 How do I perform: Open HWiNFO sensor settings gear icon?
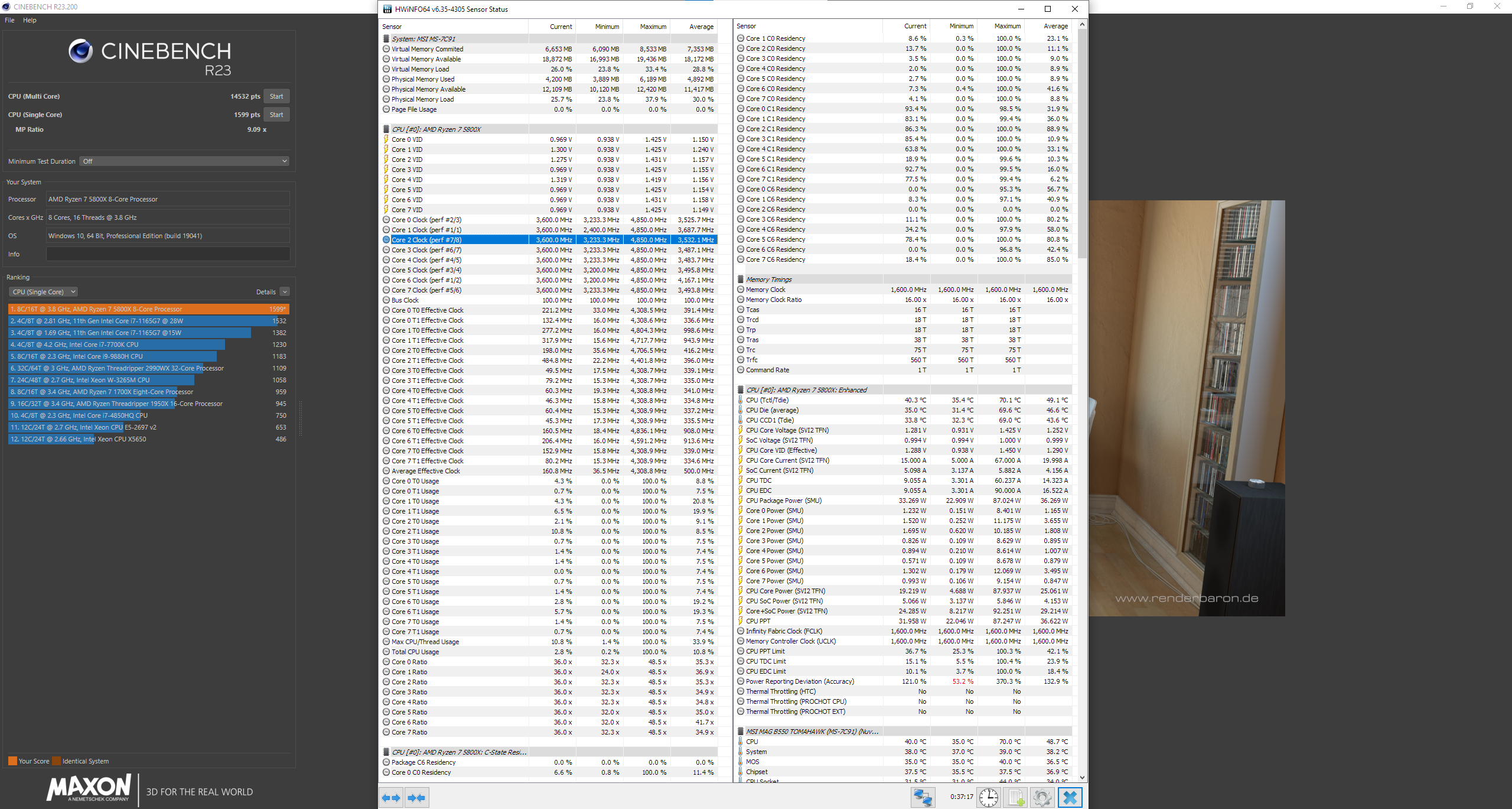pos(1042,797)
